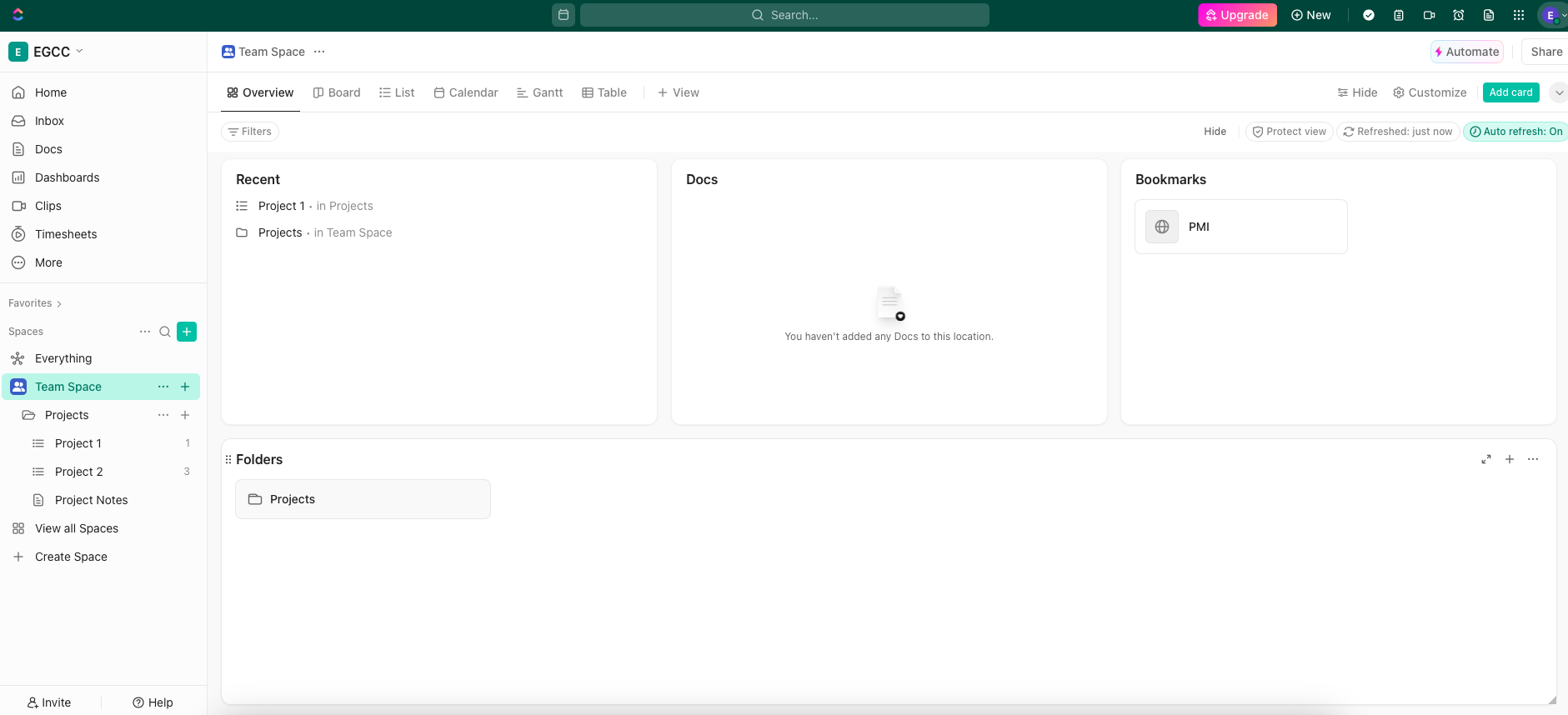Click the plus icon on the Folders card
This screenshot has width=1568, height=715.
1510,459
